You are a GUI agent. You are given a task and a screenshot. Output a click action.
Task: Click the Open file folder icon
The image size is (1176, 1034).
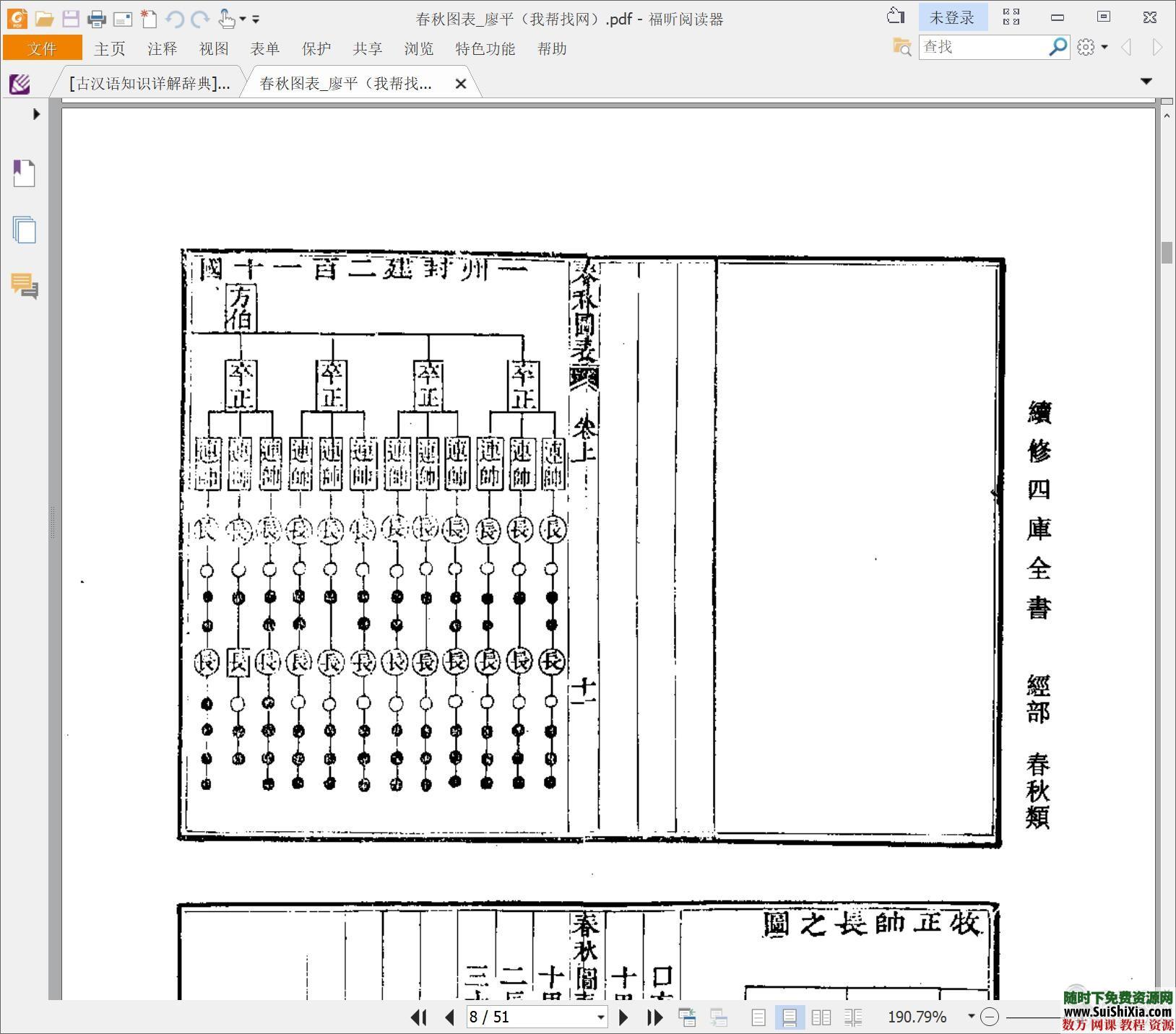tap(45, 19)
